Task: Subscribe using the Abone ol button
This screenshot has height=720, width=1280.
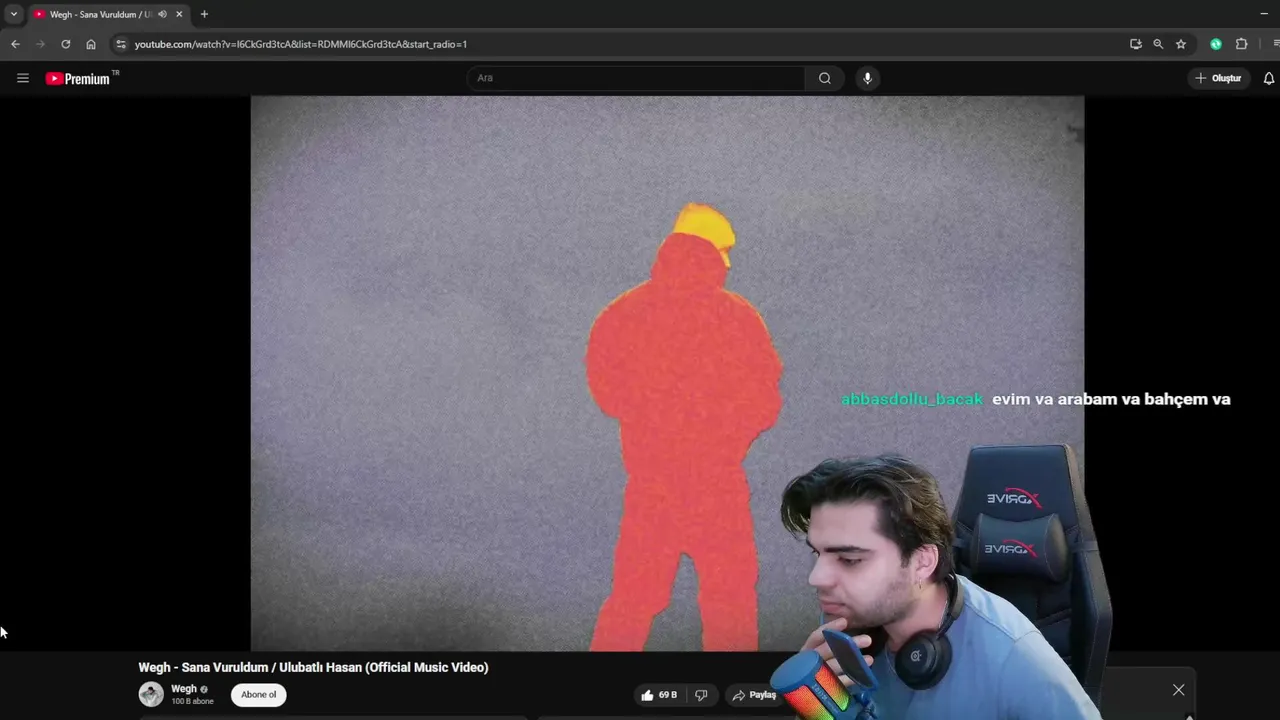Action: 259,695
